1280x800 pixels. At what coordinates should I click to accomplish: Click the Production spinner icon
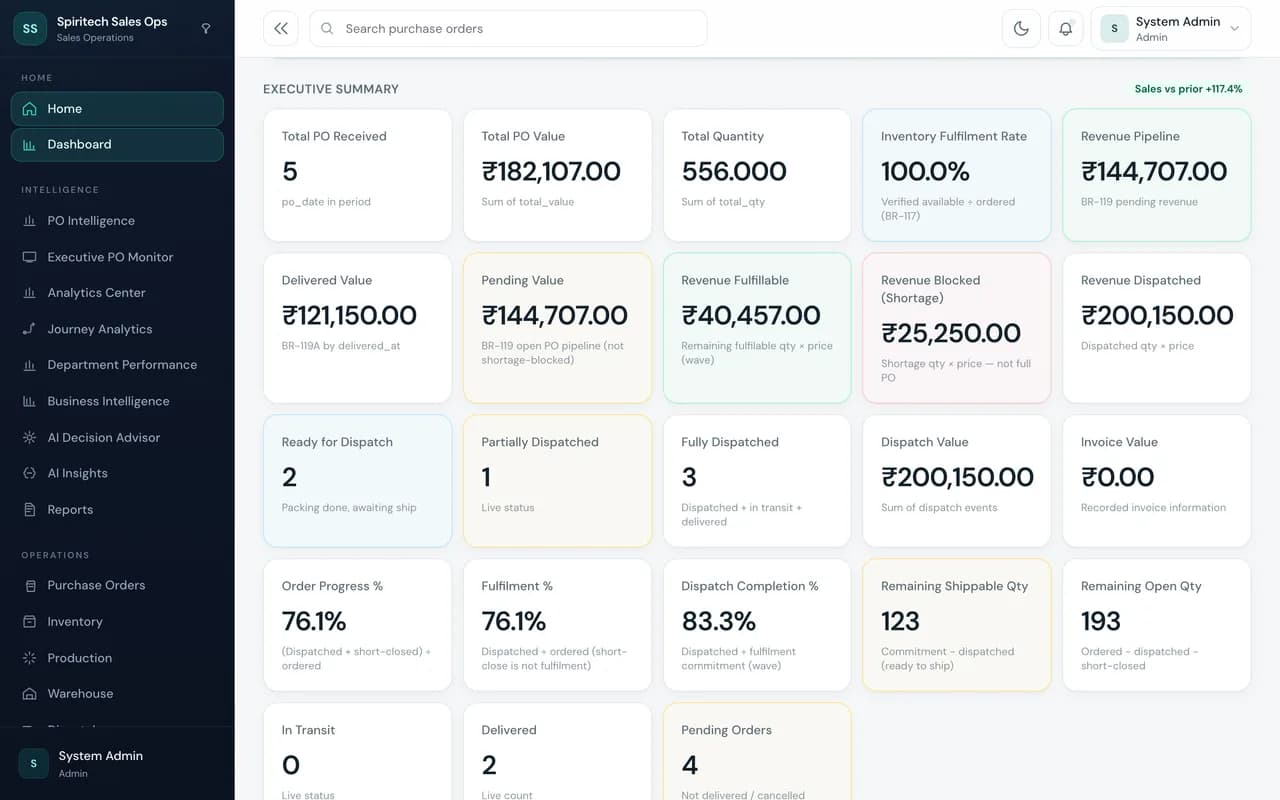pos(29,658)
